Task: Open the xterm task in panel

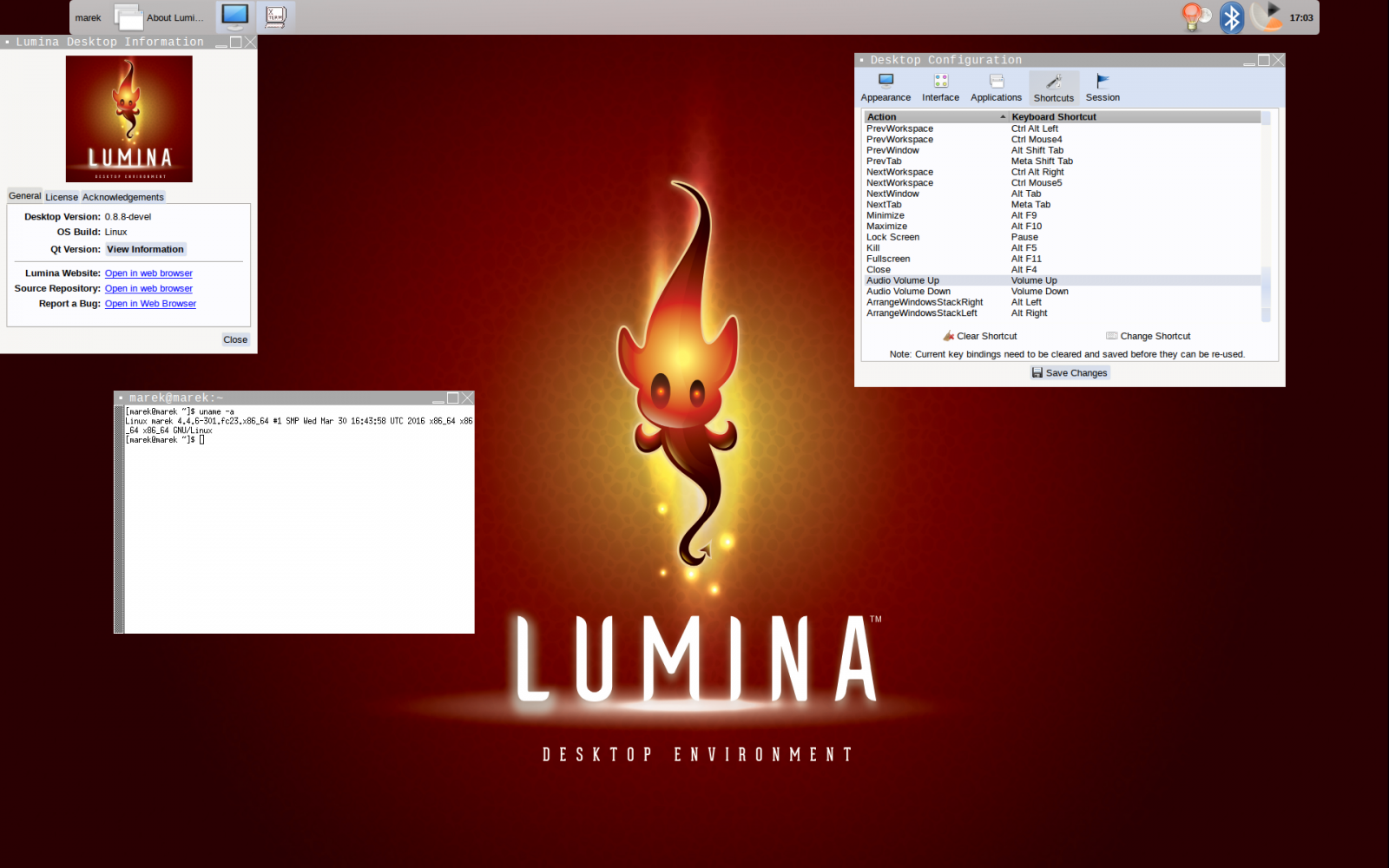Action: 275,16
